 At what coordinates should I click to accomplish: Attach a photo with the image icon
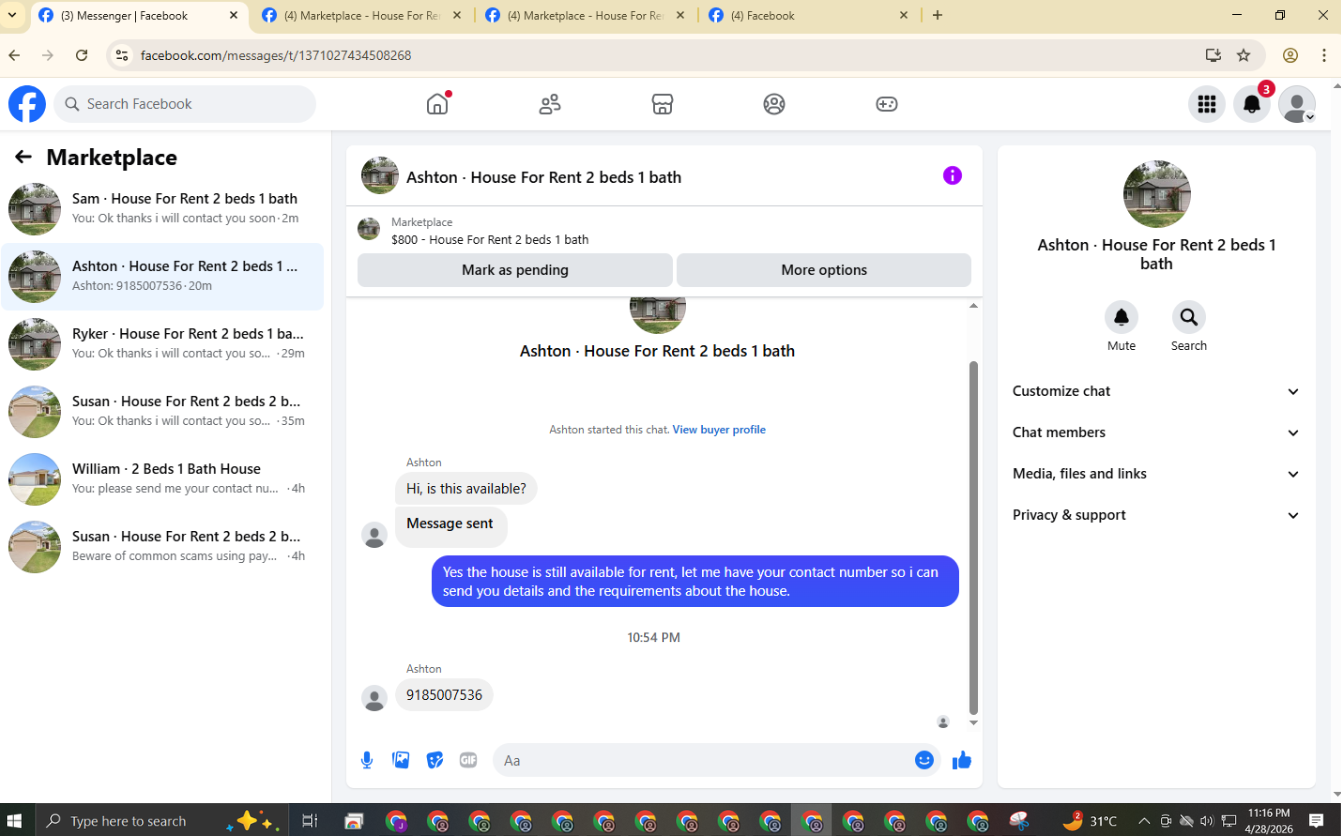pos(401,760)
